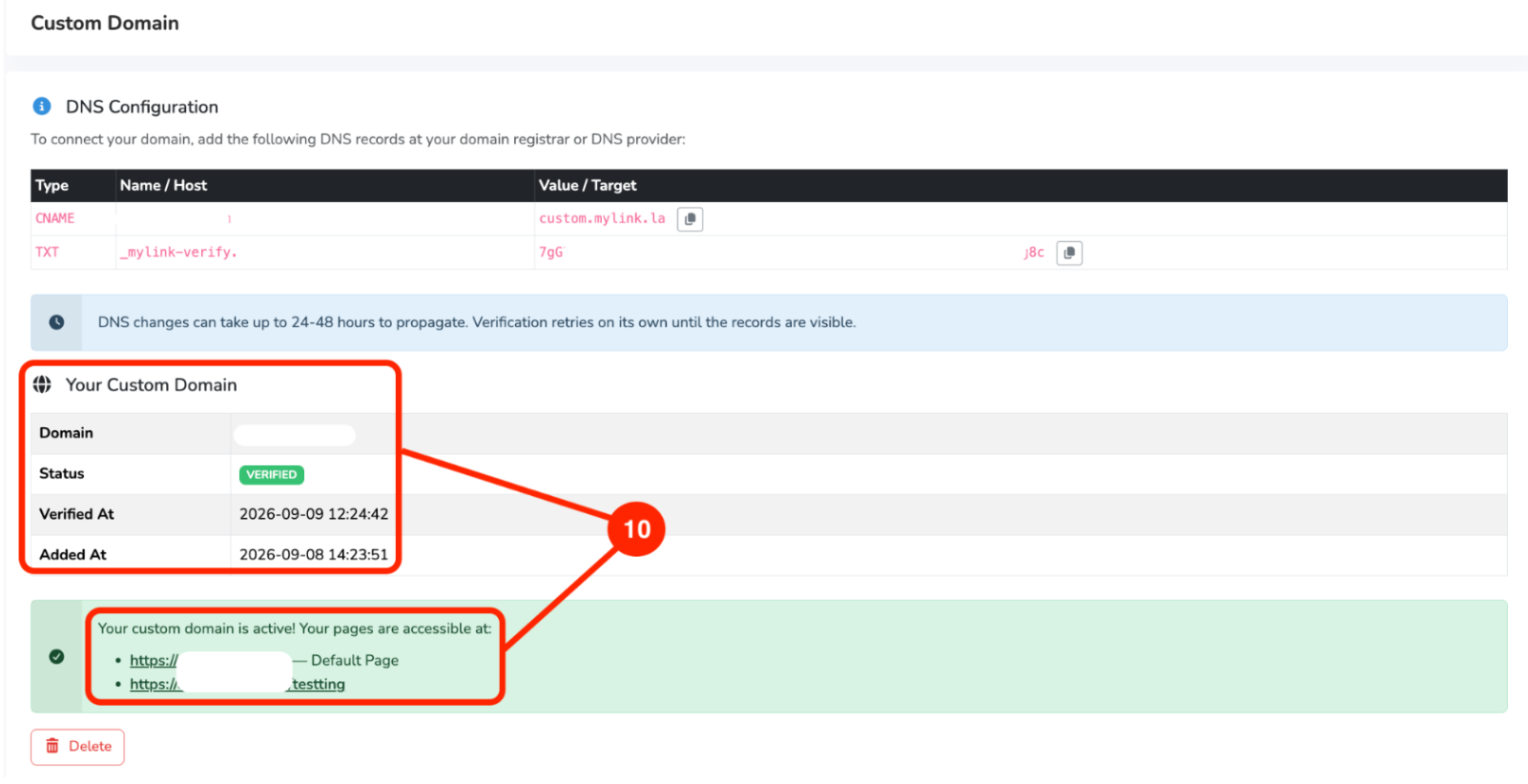Delete the custom domain

click(x=77, y=747)
